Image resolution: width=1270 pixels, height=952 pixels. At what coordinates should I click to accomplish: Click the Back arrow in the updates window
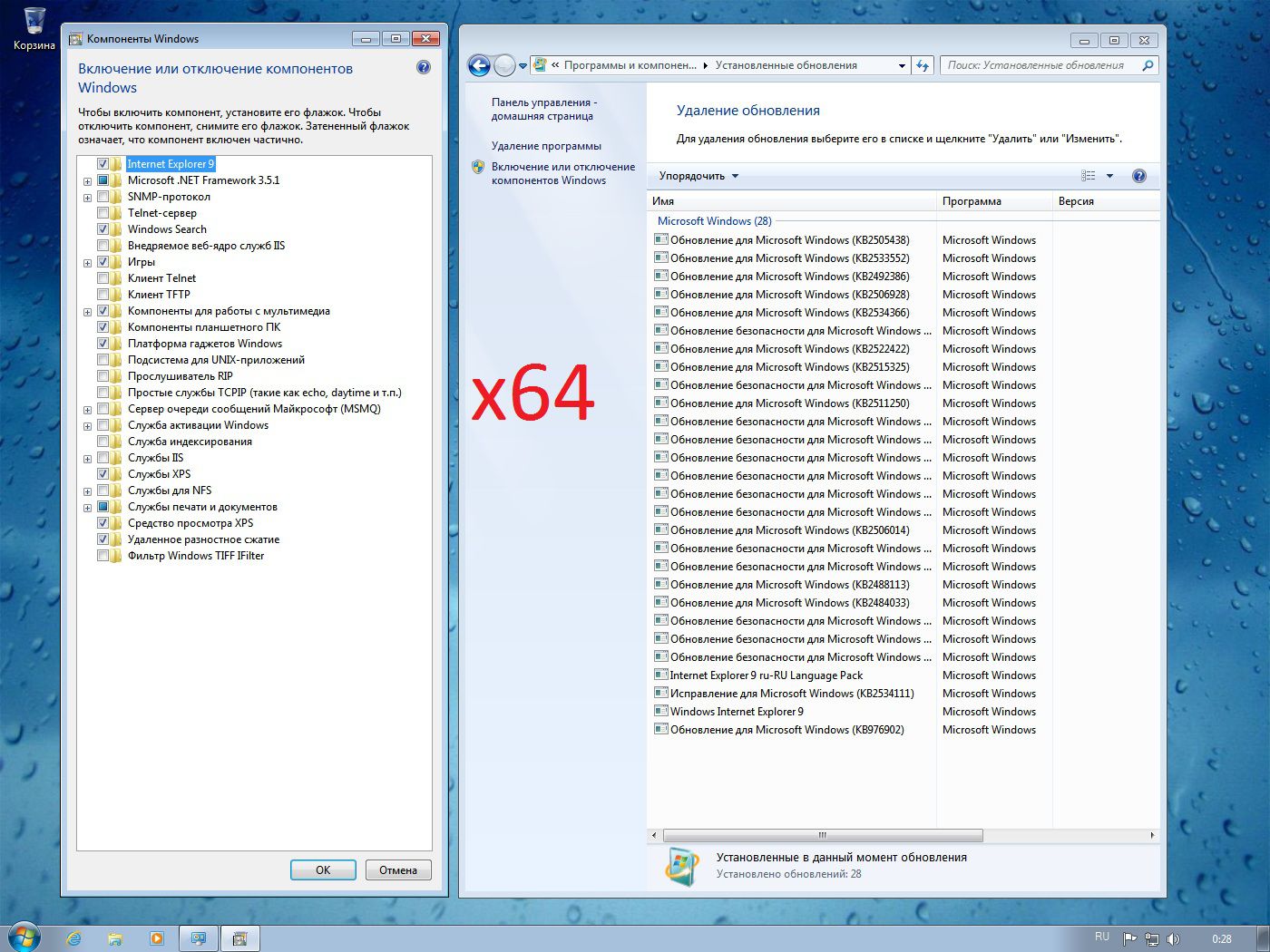click(479, 65)
